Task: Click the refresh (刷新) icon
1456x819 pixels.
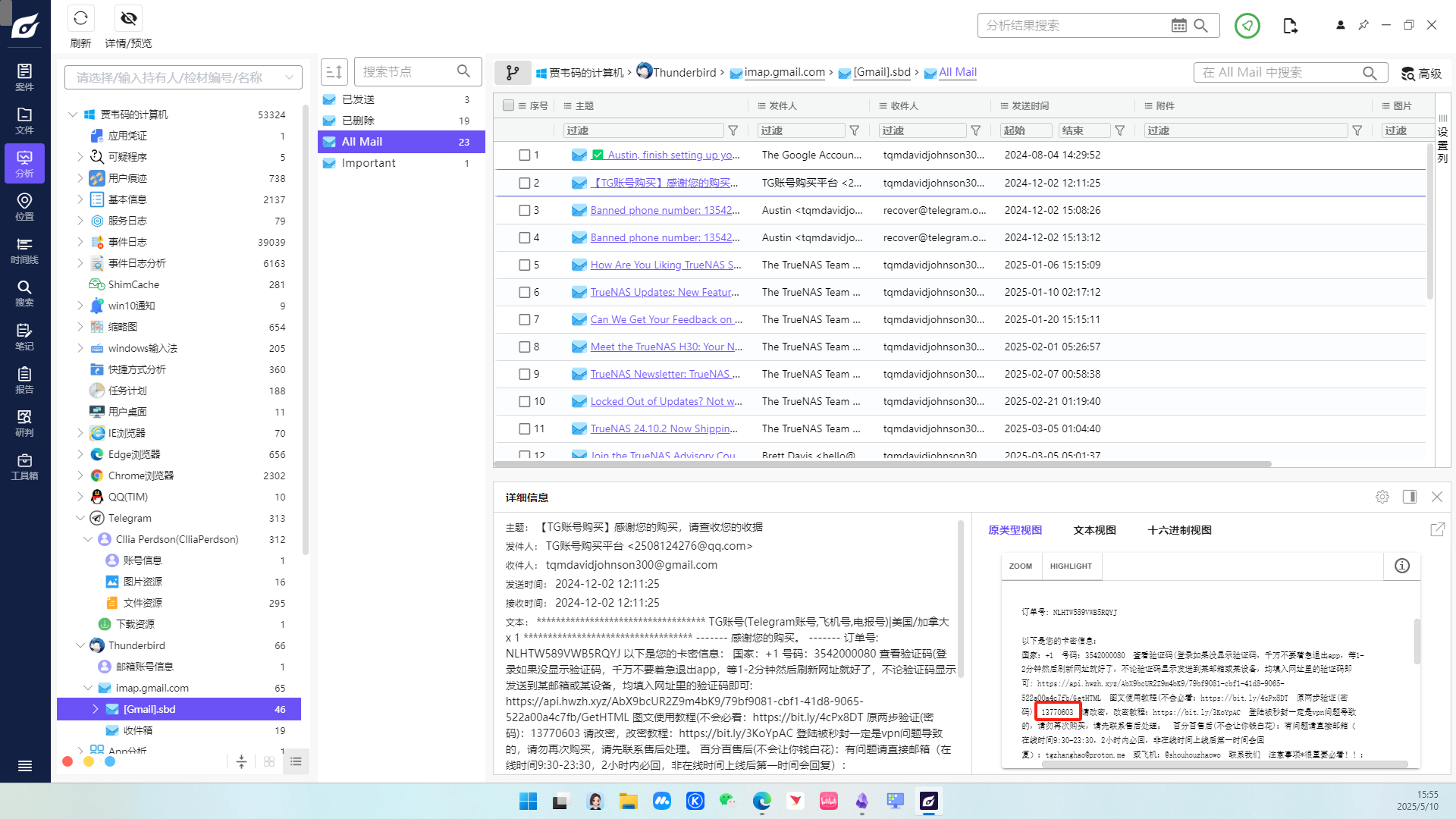Action: pos(80,18)
